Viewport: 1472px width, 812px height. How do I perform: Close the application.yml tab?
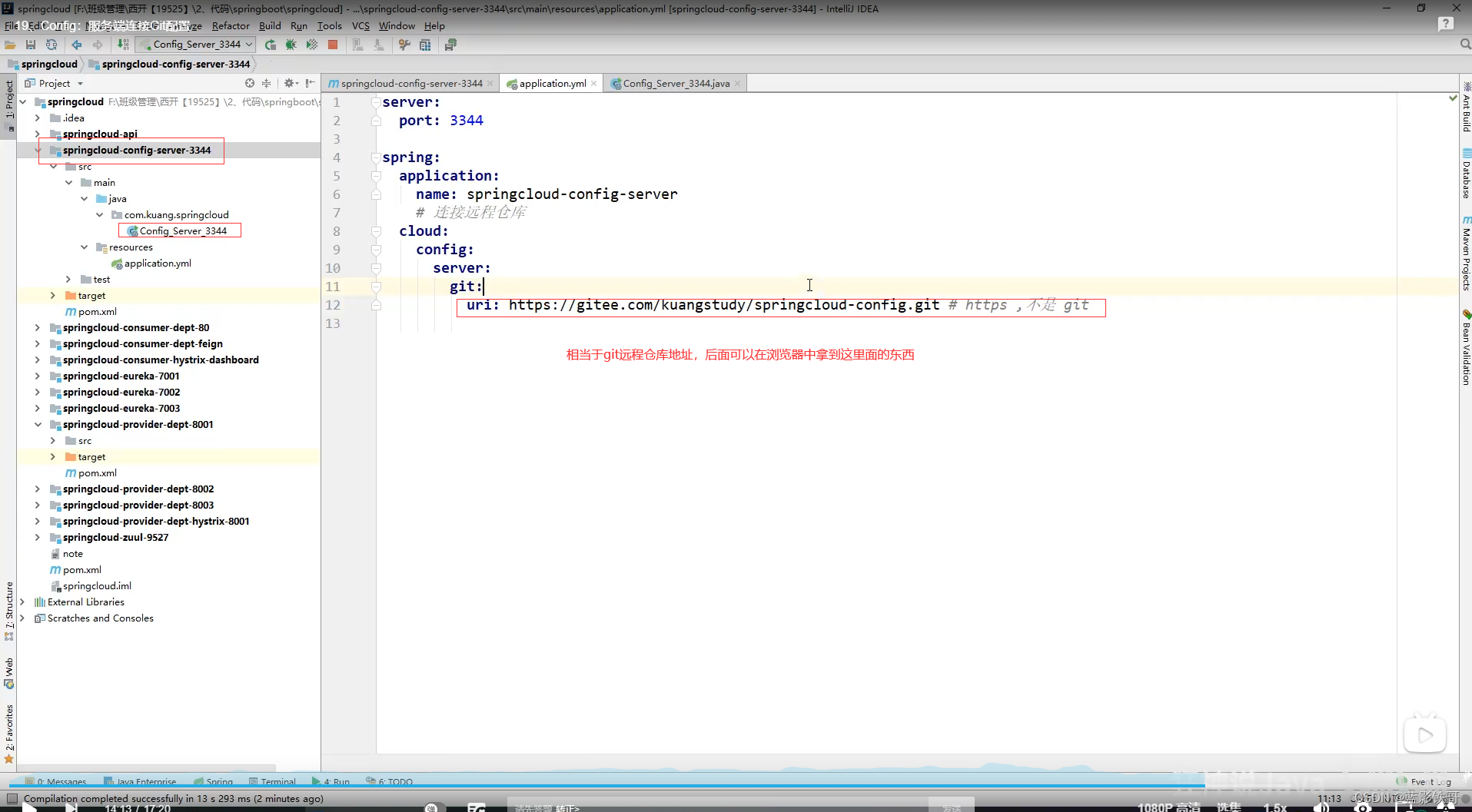594,84
